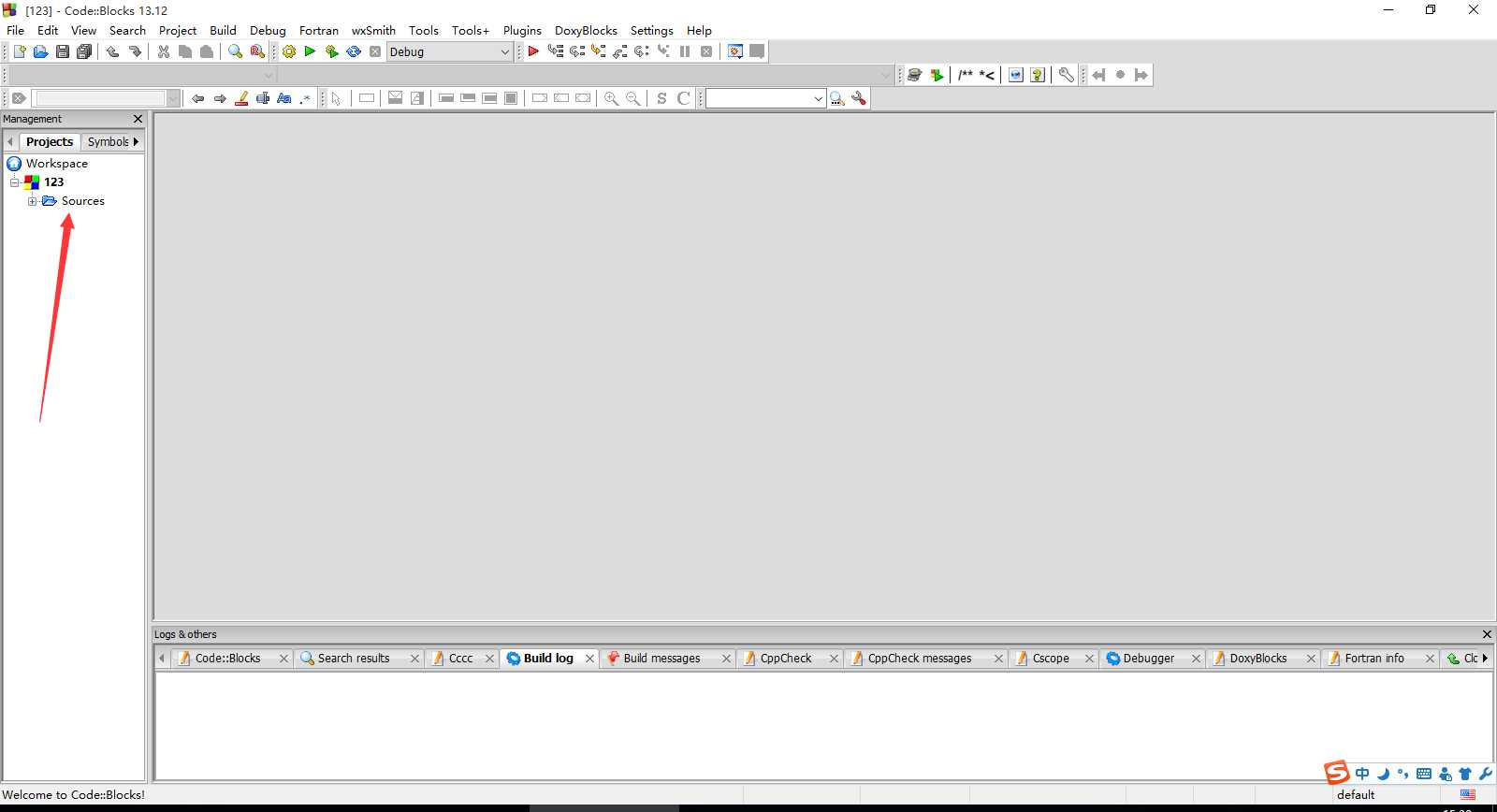This screenshot has width=1497, height=812.
Task: Click the Undo arrow icon
Action: pos(112,51)
